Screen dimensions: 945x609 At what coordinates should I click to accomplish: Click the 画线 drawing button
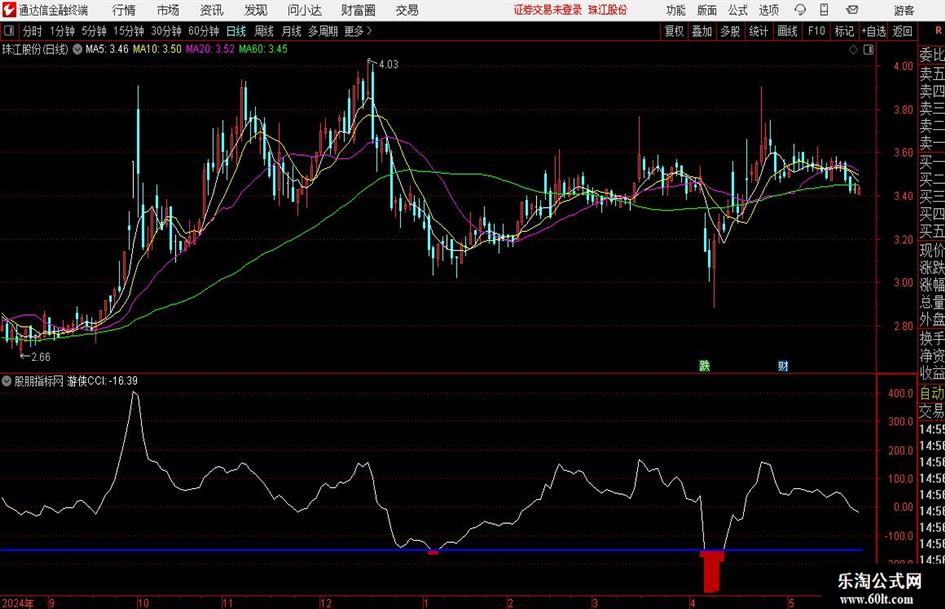pos(787,31)
